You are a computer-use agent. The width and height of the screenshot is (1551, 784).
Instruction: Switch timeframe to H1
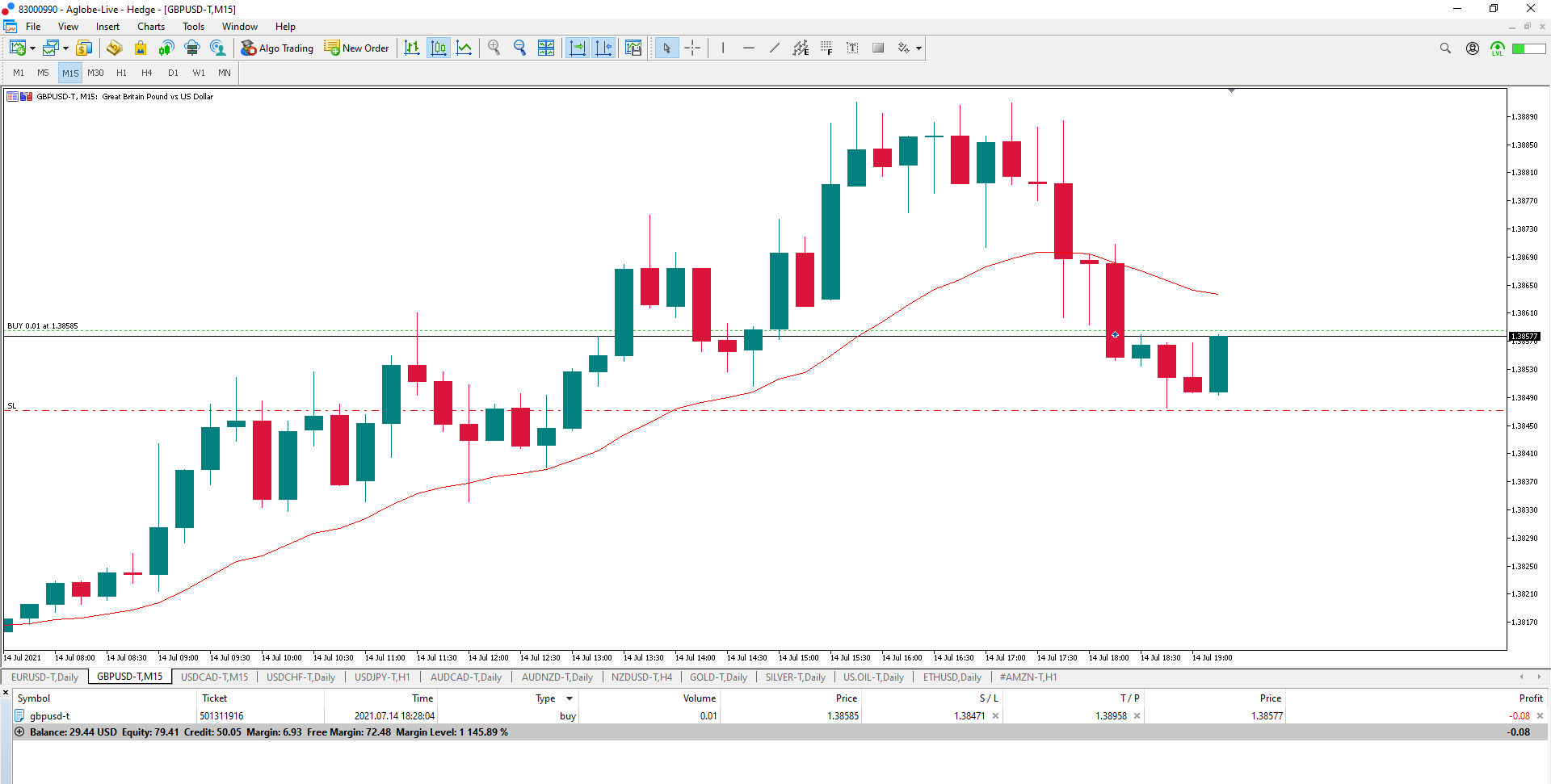click(x=121, y=73)
